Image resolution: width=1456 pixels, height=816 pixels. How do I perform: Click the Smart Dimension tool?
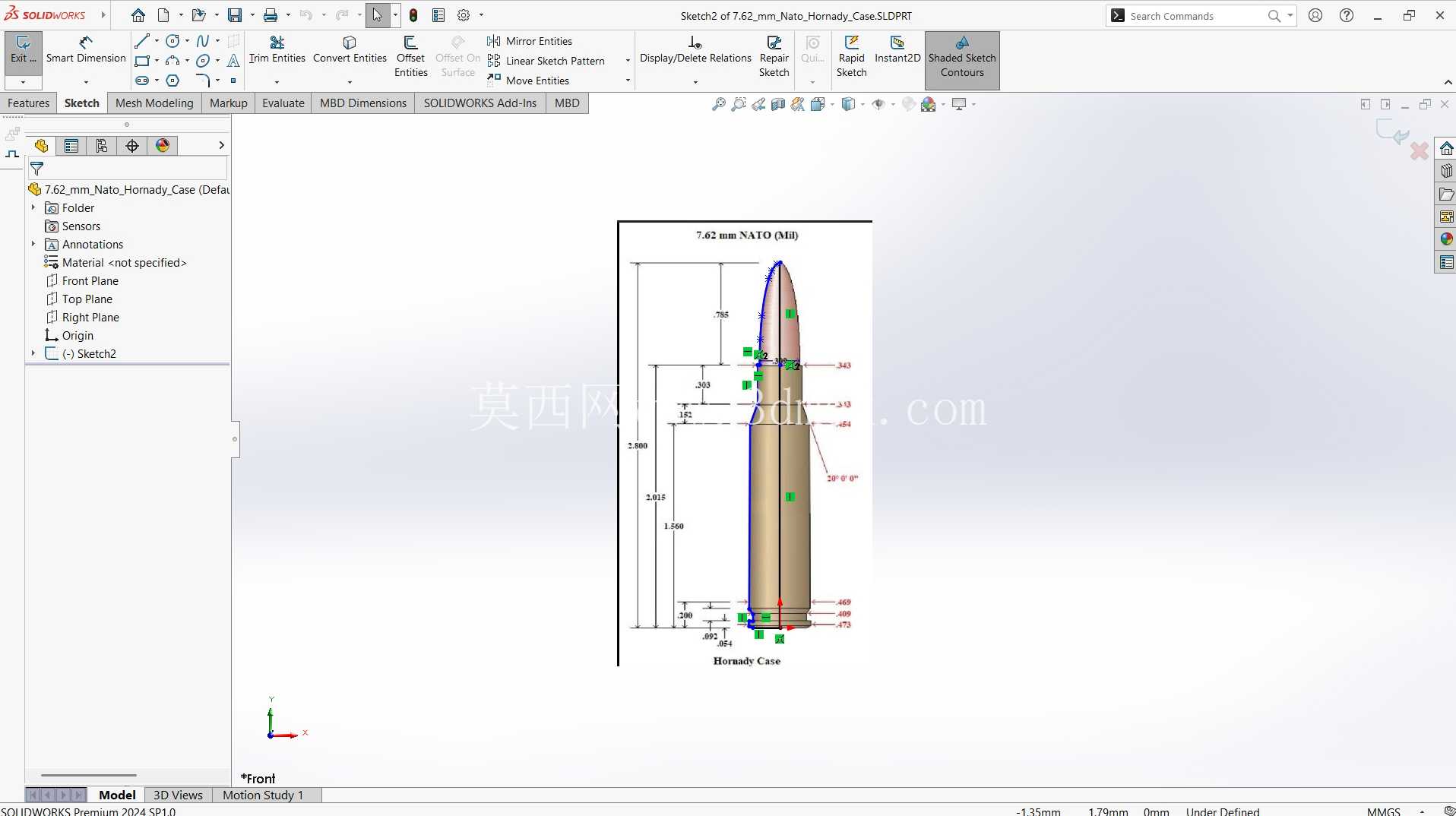86,50
